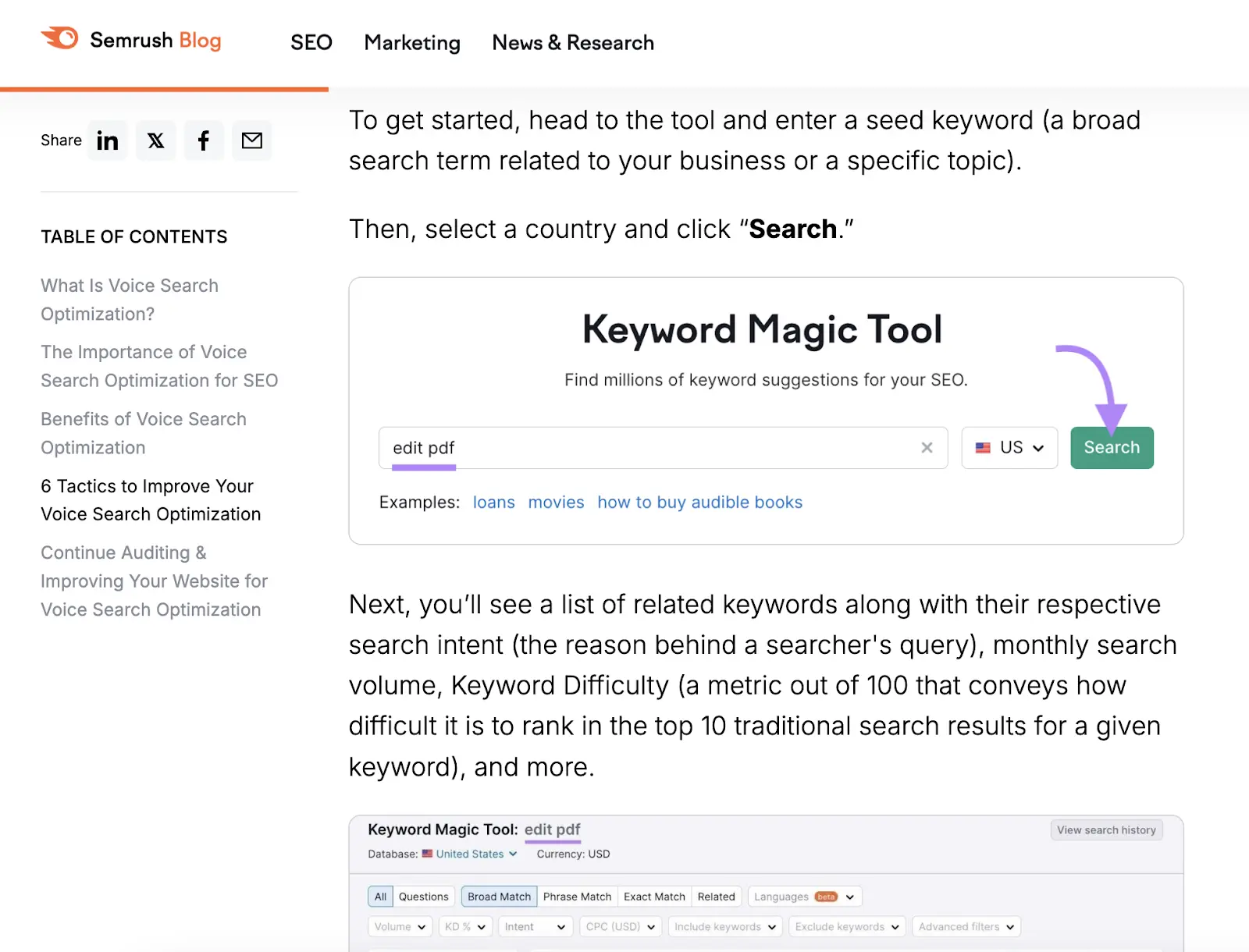
Task: Click inside the 'edit pdf' keyword input field
Action: 624,447
